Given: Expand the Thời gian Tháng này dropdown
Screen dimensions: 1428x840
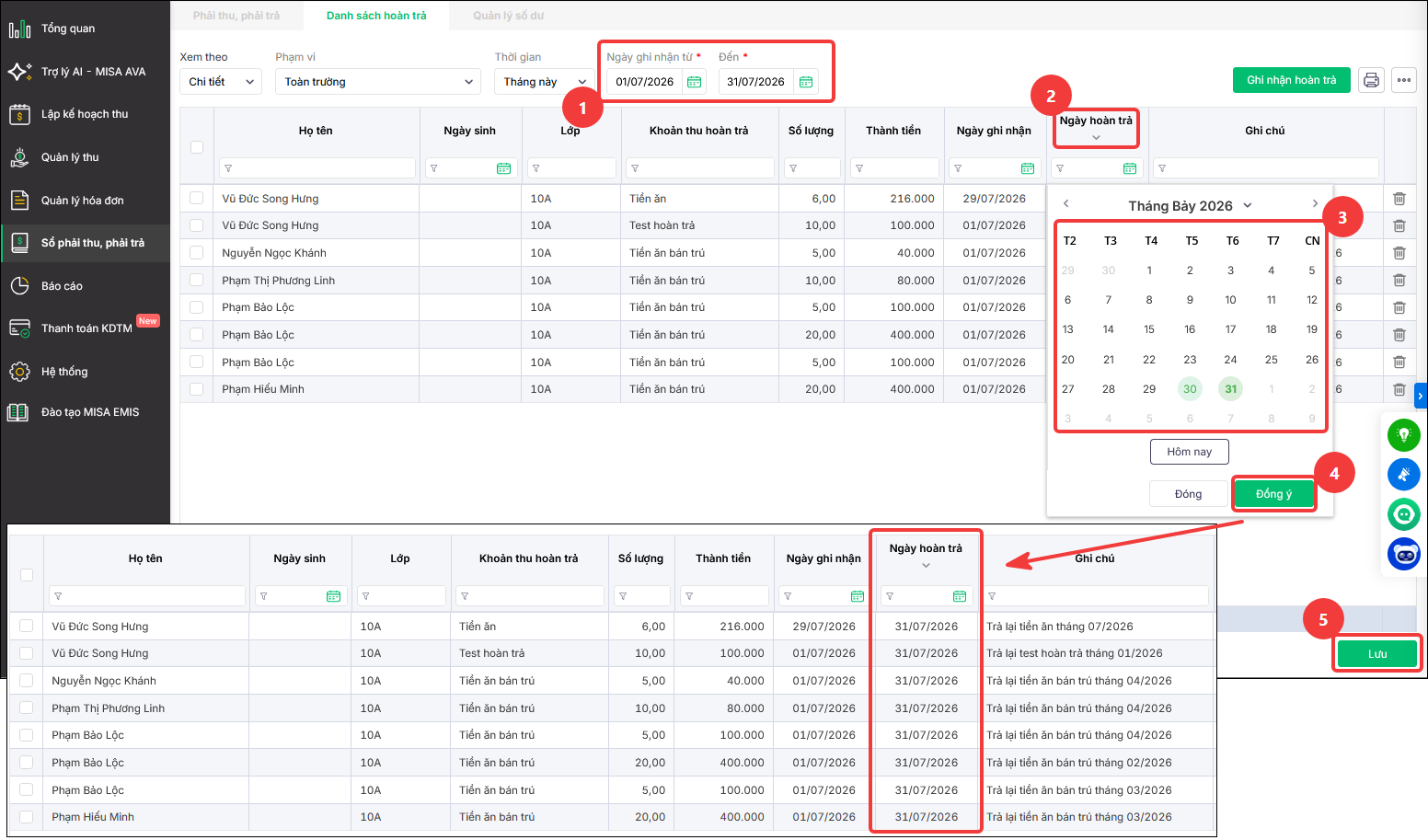Looking at the screenshot, I should (x=545, y=82).
